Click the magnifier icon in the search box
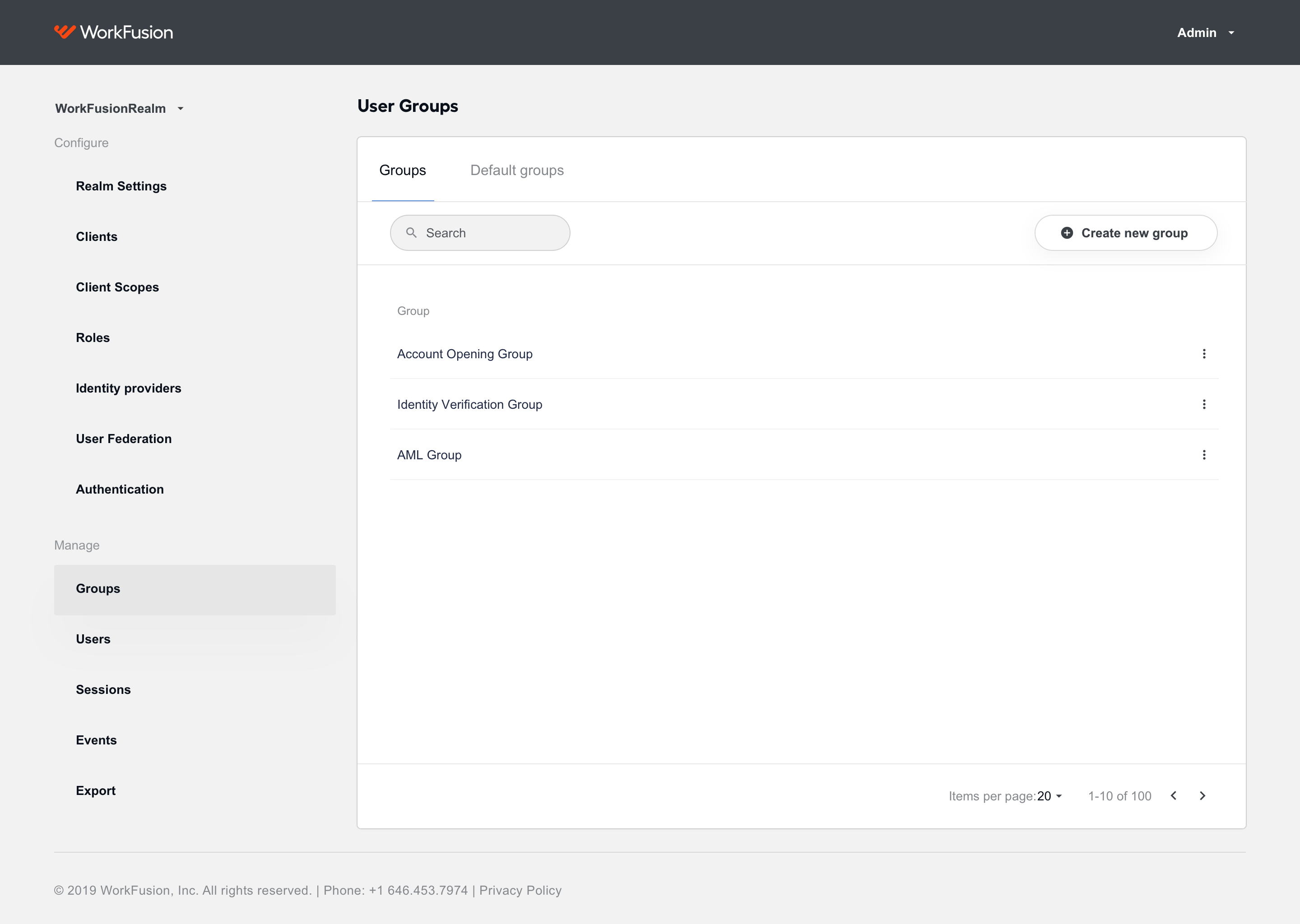Screen dimensions: 1300x924 411,233
